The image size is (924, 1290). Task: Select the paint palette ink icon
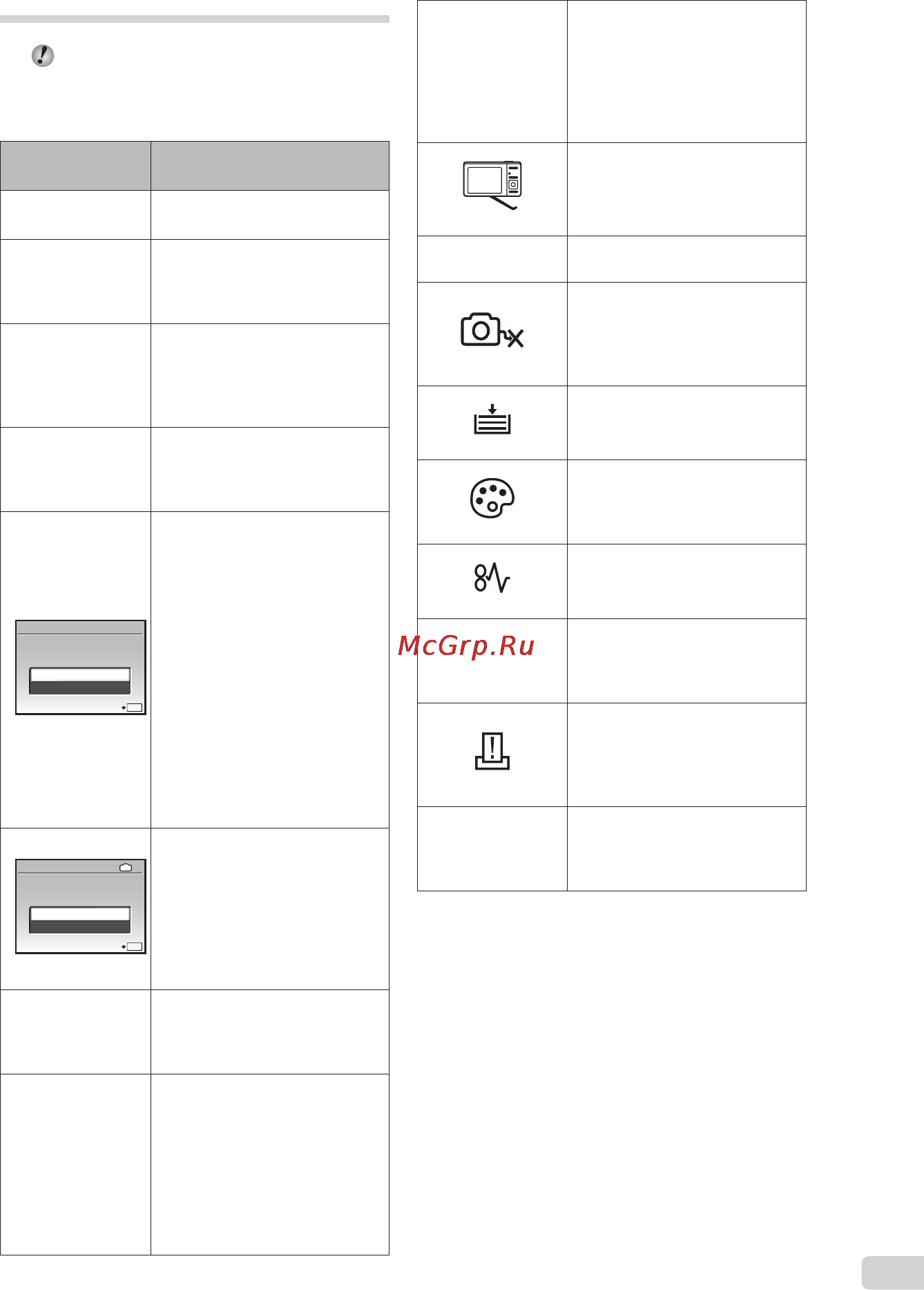click(x=492, y=498)
